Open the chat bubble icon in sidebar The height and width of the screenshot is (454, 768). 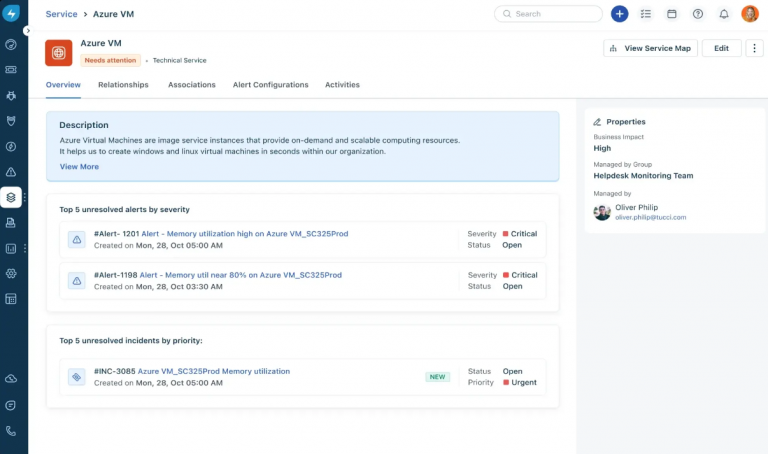tap(11, 405)
